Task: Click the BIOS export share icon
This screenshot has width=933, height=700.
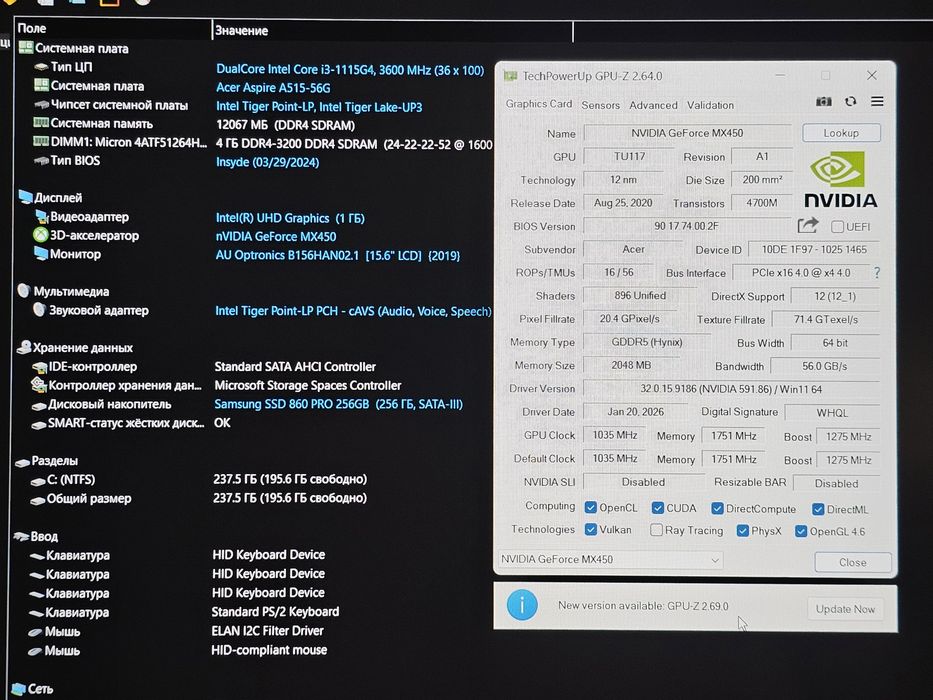Action: [x=807, y=226]
